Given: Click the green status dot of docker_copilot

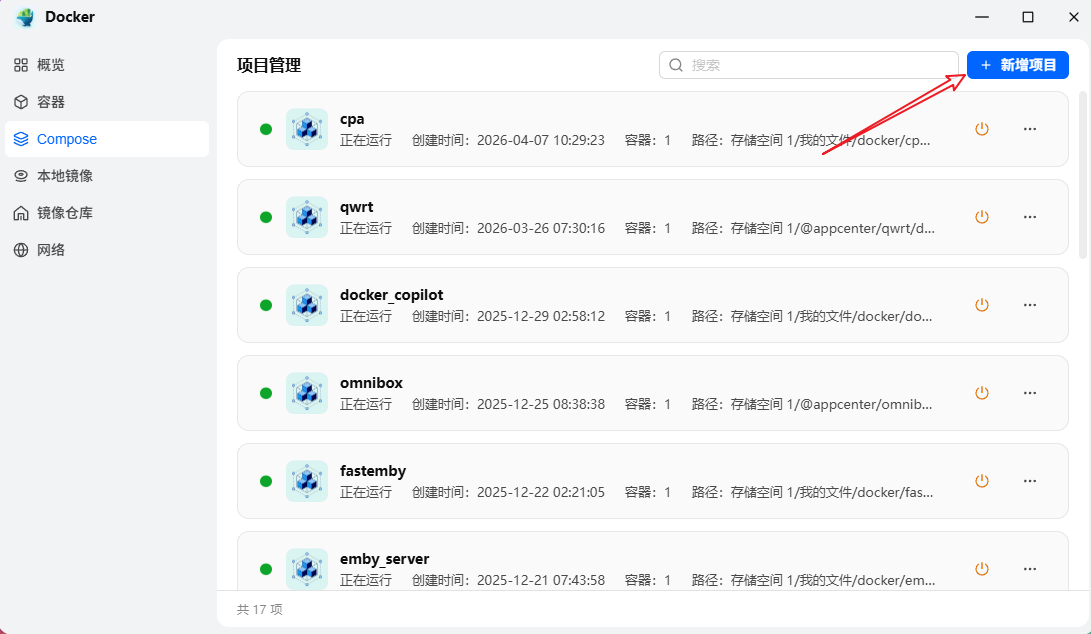Looking at the screenshot, I should click(266, 305).
